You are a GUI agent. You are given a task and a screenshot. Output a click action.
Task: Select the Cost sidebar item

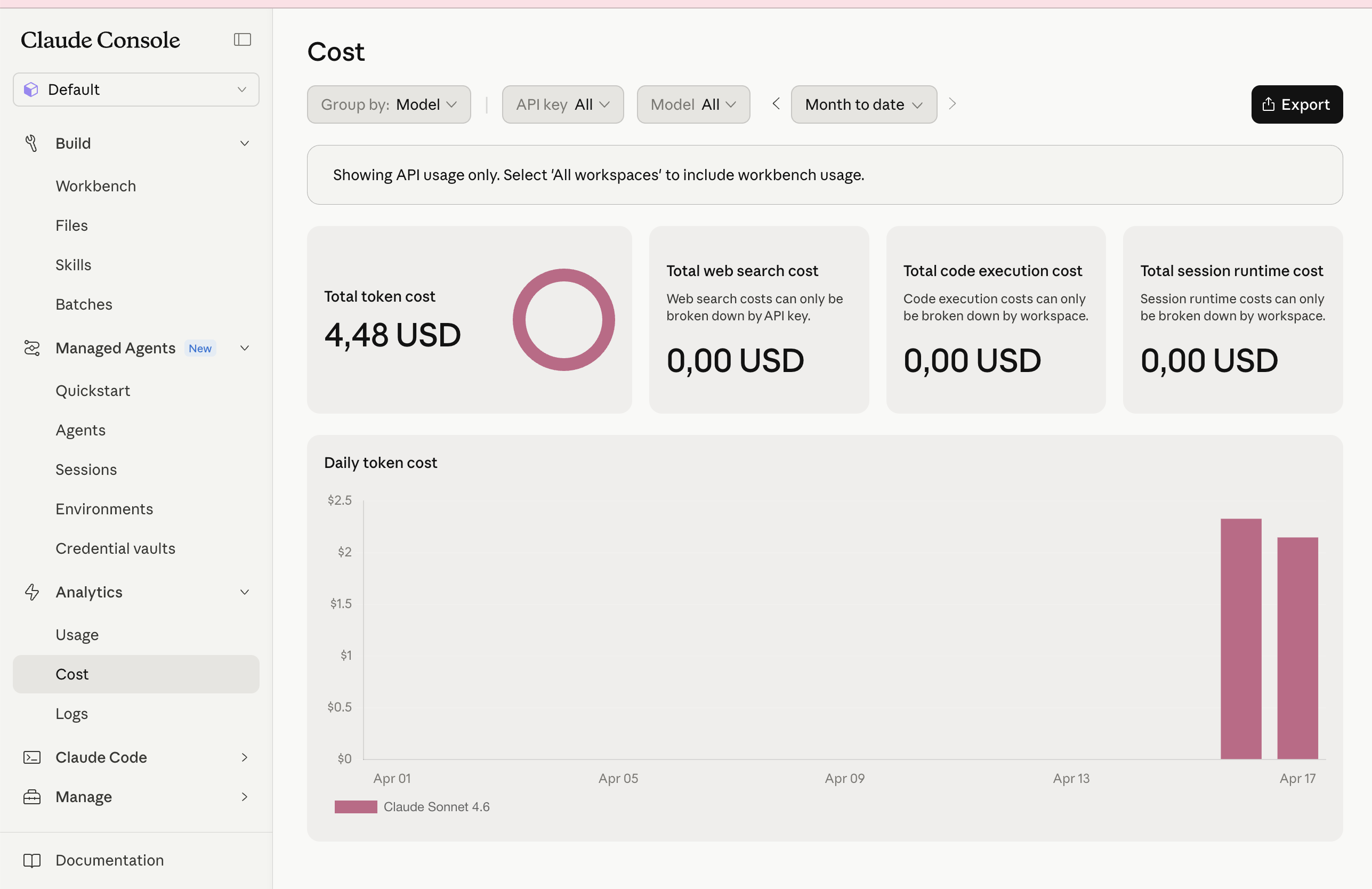pos(136,674)
